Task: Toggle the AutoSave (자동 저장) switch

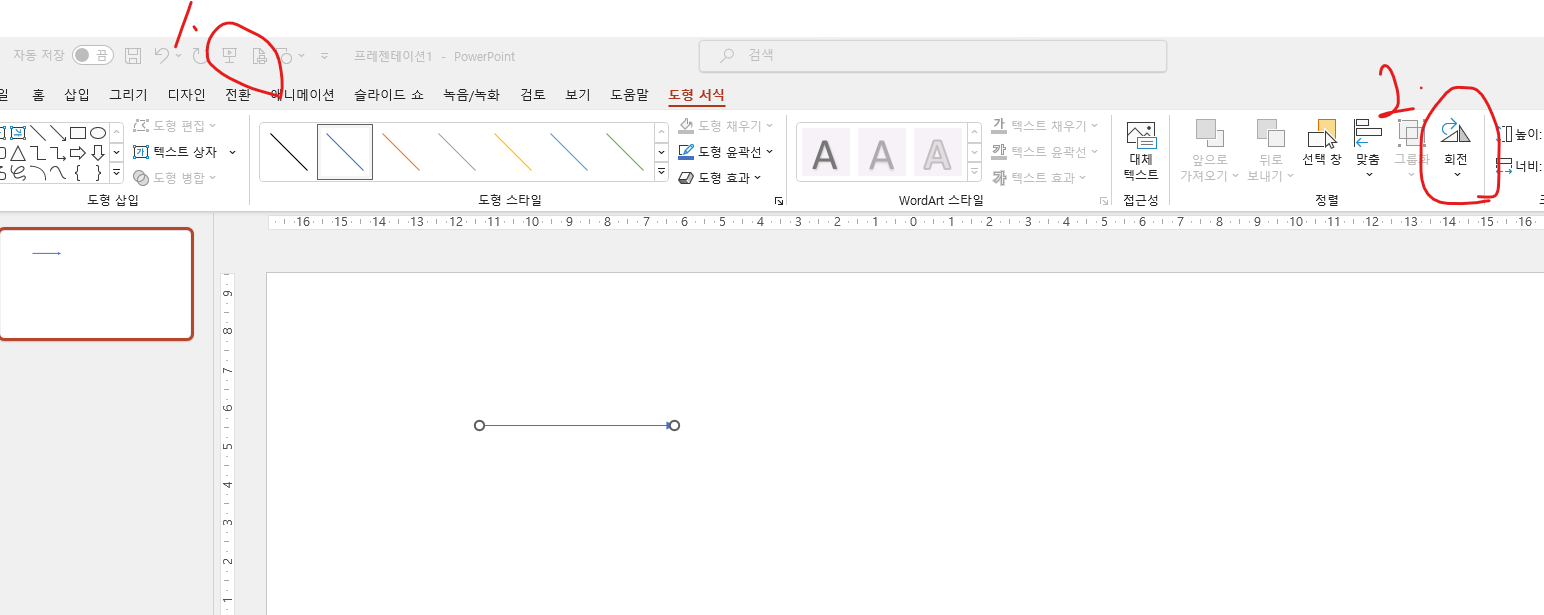Action: 92,56
